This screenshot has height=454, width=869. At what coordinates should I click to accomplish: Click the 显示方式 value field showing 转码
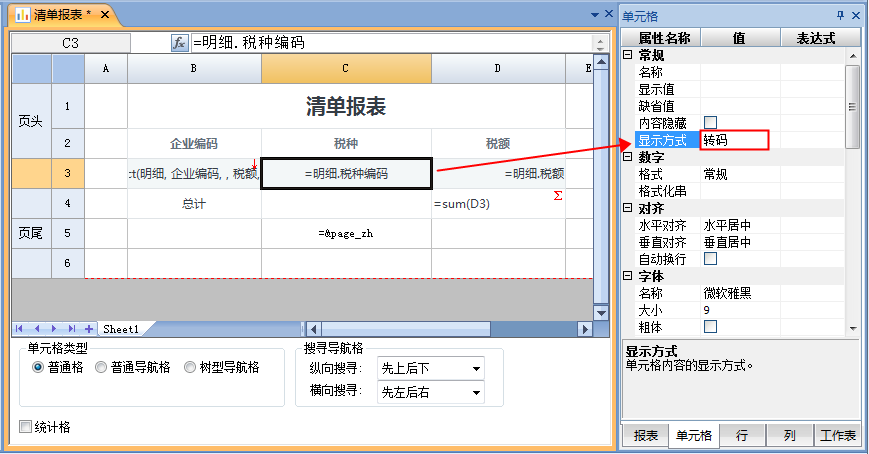734,140
